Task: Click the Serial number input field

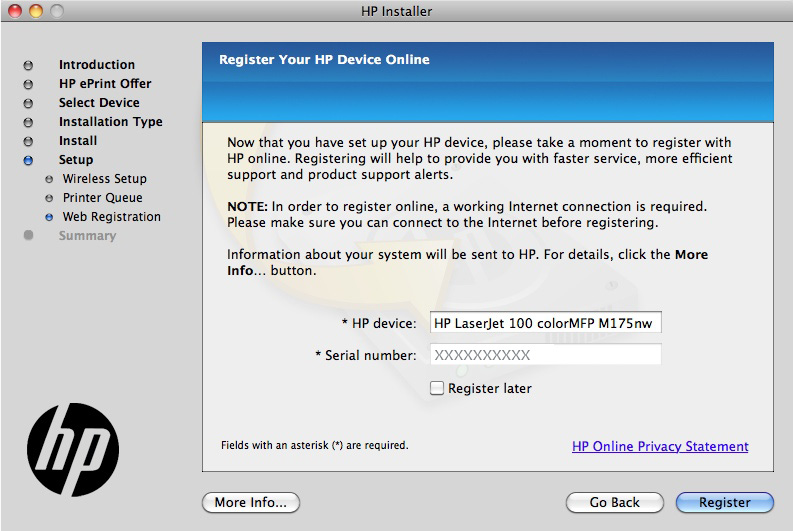Action: [x=546, y=355]
